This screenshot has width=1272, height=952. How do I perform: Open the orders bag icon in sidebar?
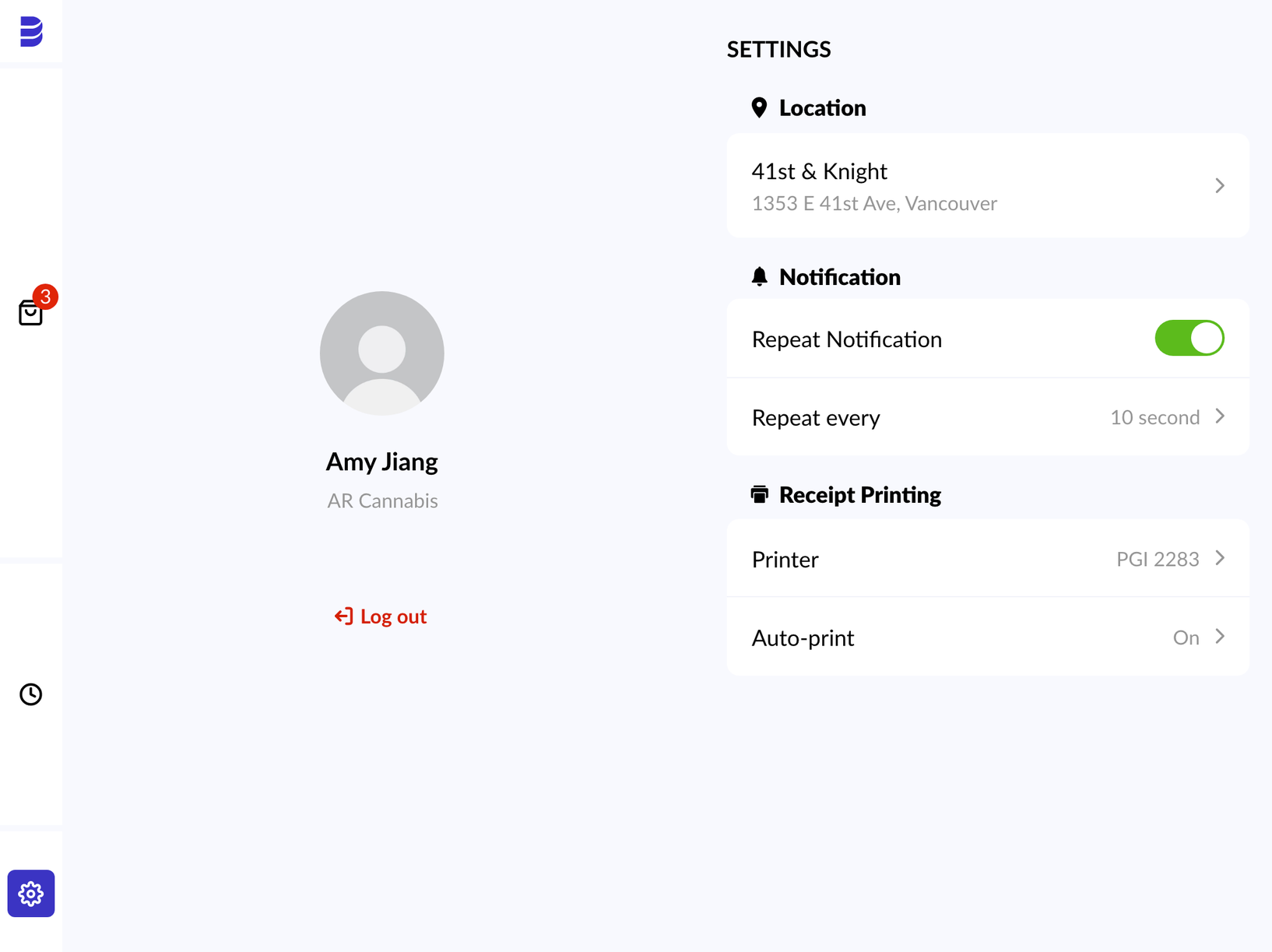click(x=30, y=313)
